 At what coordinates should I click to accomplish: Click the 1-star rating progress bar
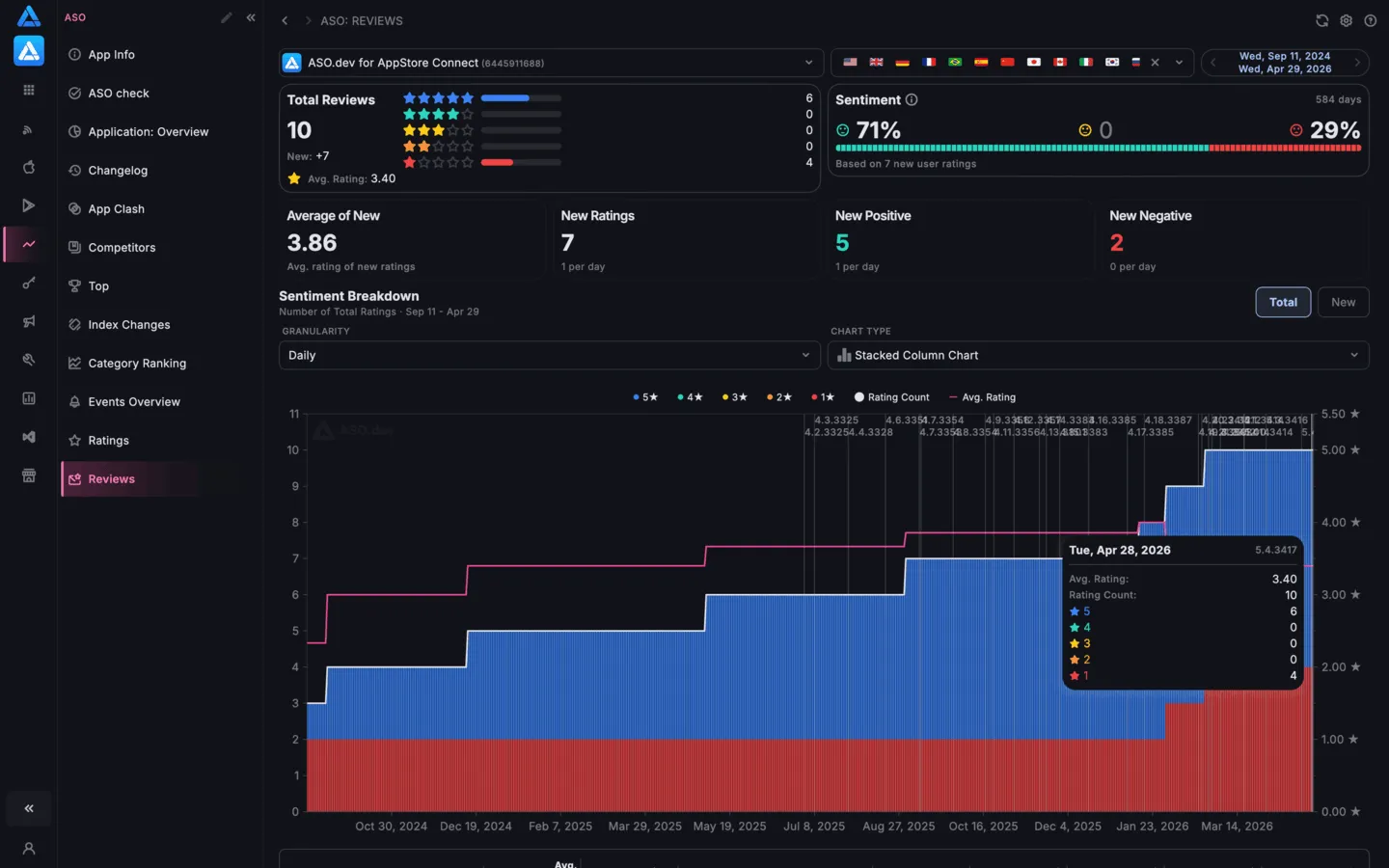[x=521, y=163]
